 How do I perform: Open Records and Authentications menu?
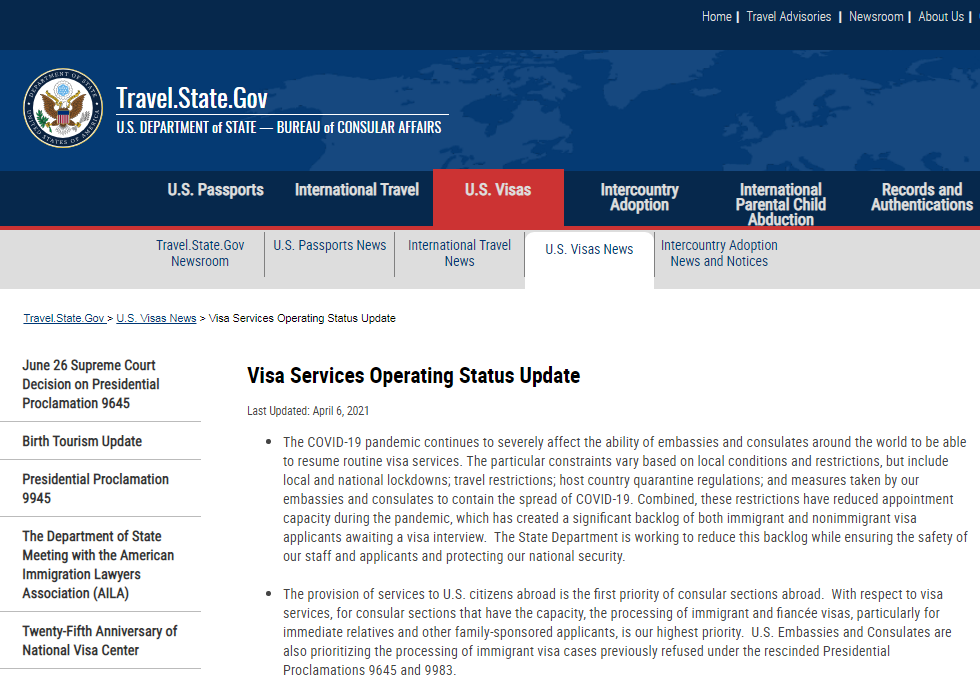click(922, 198)
